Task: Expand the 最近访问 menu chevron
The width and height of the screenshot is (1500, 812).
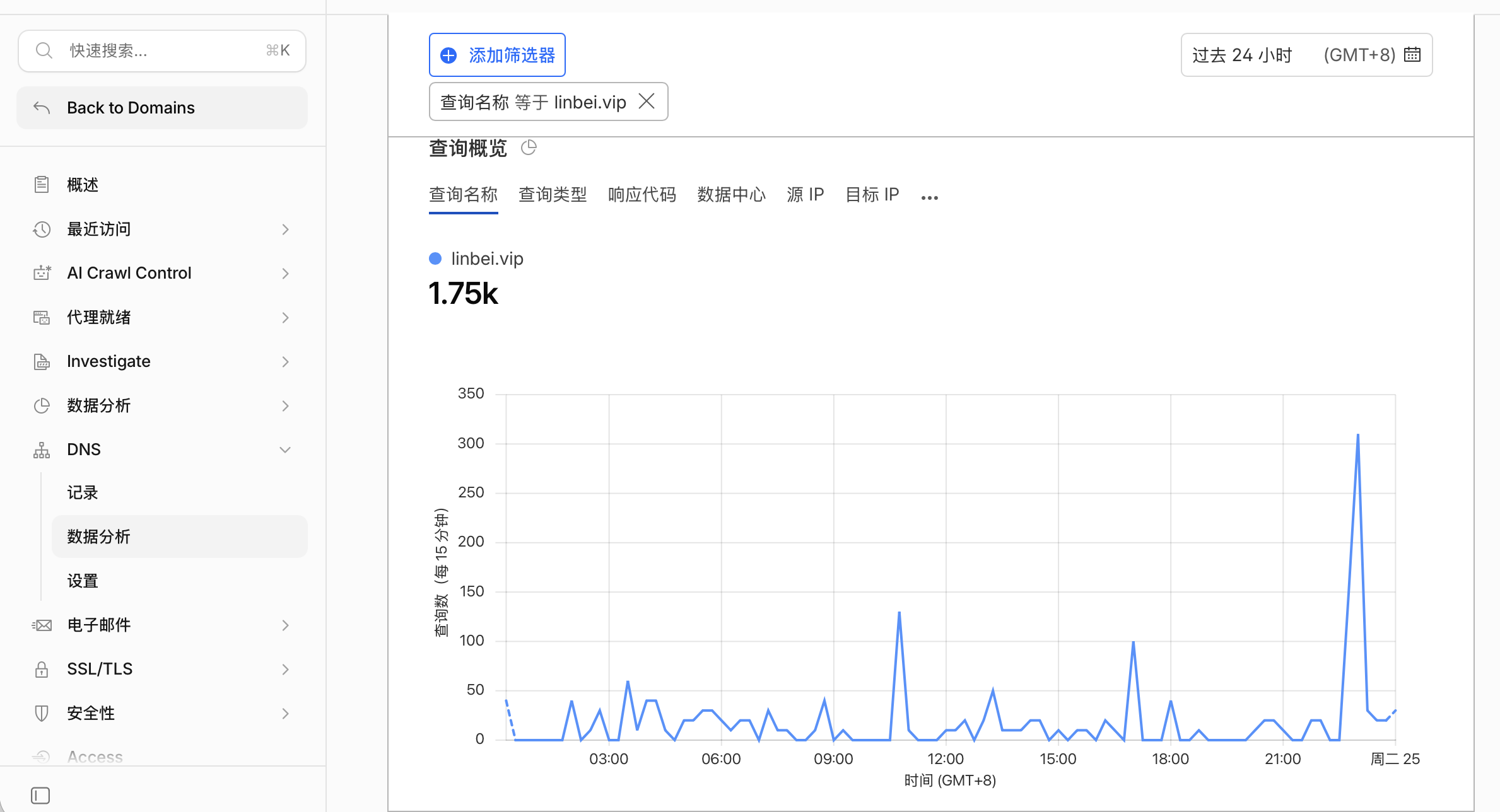Action: coord(285,229)
